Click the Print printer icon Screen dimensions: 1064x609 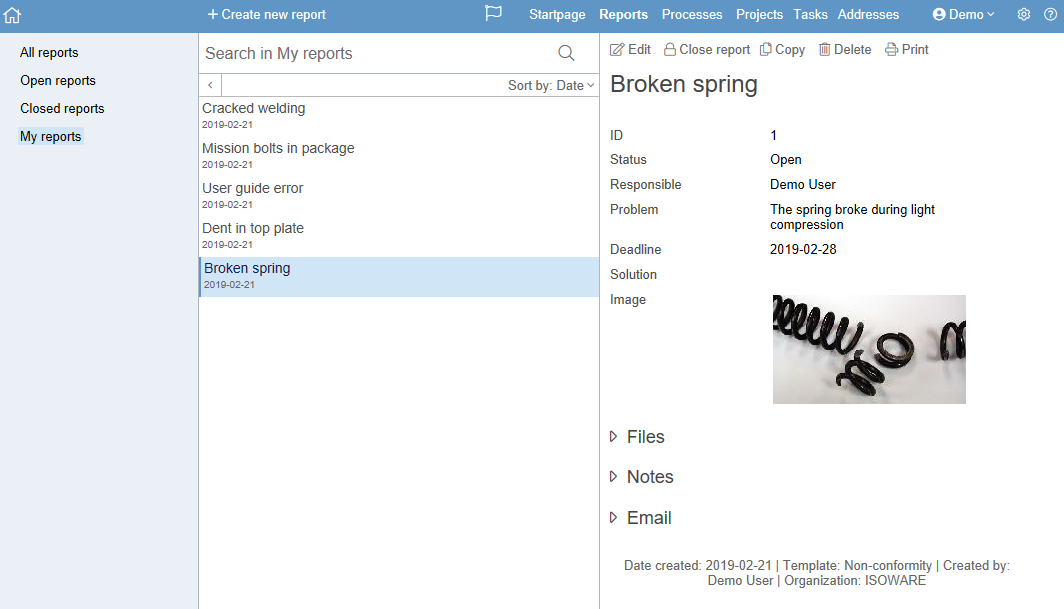pyautogui.click(x=892, y=50)
